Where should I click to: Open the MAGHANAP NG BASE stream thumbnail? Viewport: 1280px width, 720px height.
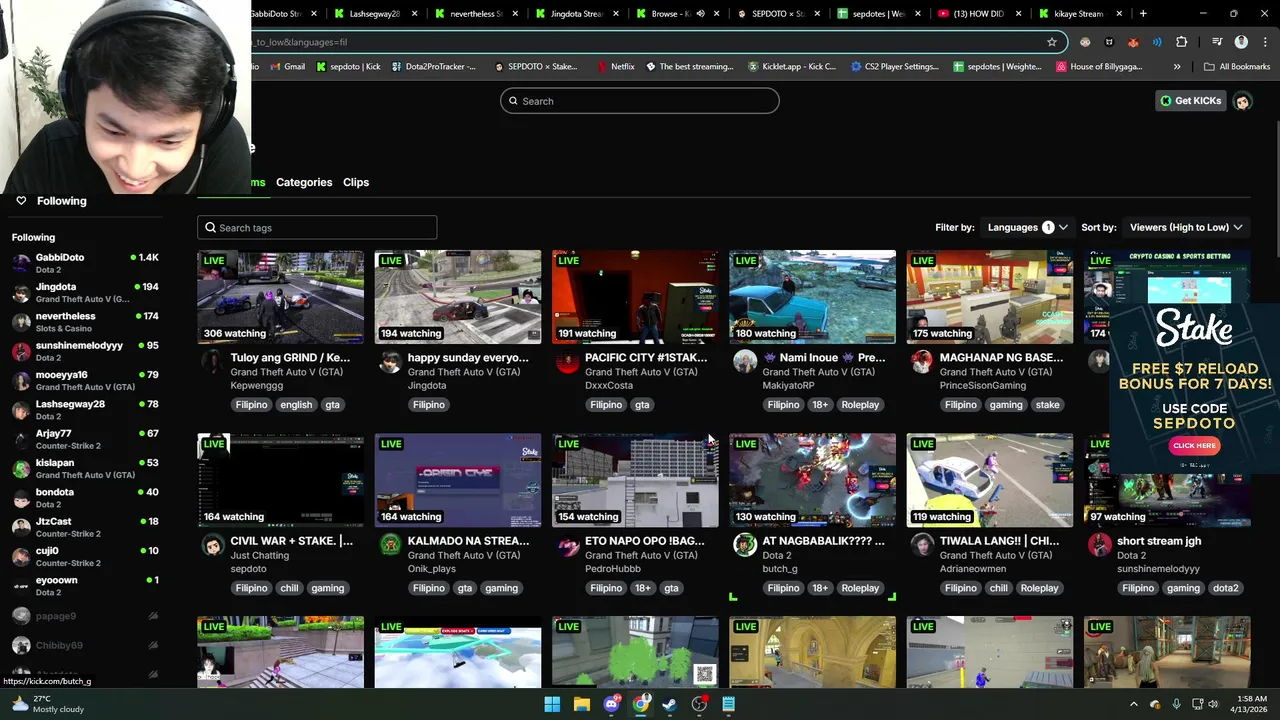click(989, 297)
